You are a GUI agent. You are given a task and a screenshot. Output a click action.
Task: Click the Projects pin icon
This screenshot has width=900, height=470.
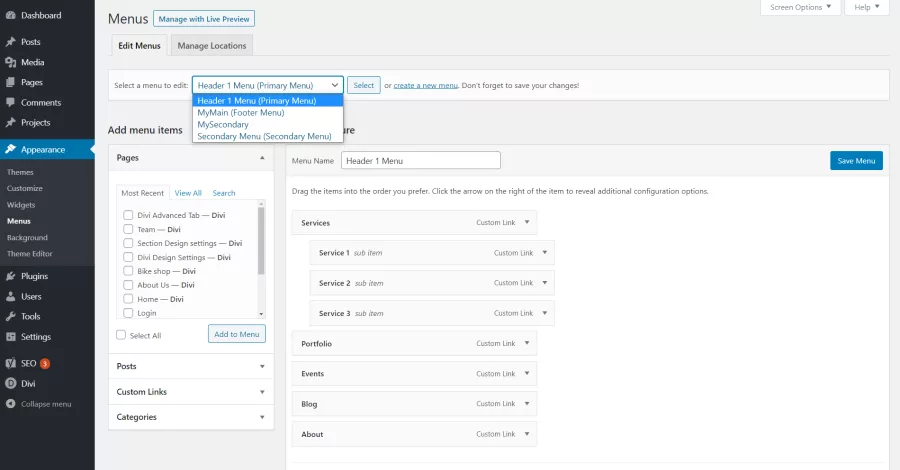click(x=10, y=122)
